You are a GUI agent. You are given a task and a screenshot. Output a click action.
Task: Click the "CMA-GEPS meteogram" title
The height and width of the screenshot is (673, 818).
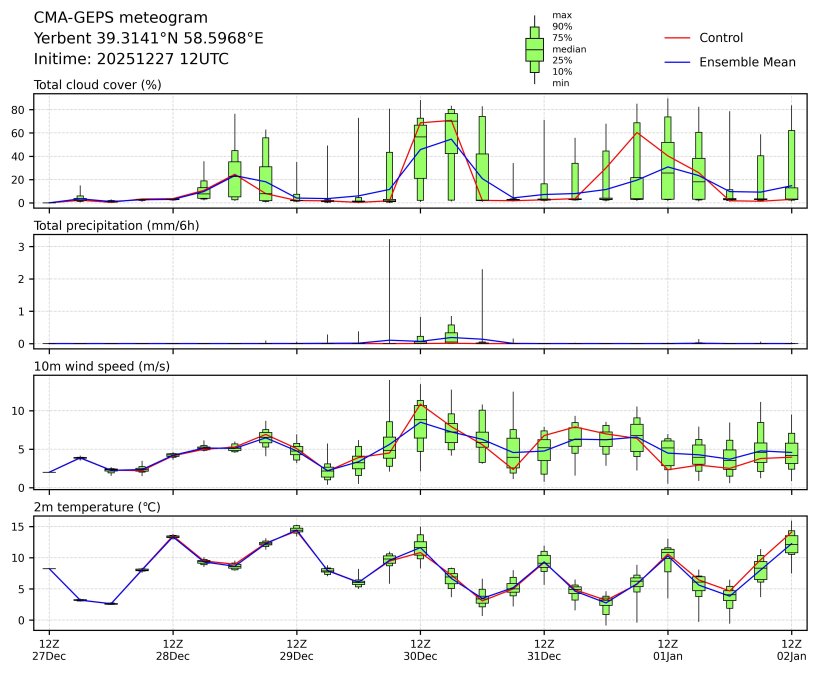(x=121, y=18)
